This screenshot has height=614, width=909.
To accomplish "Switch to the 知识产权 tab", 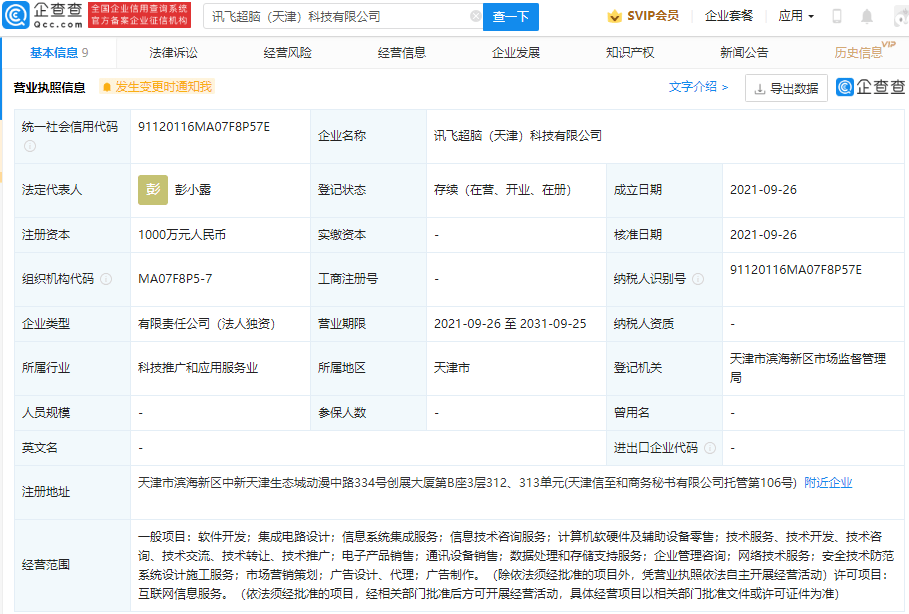I will coord(630,53).
